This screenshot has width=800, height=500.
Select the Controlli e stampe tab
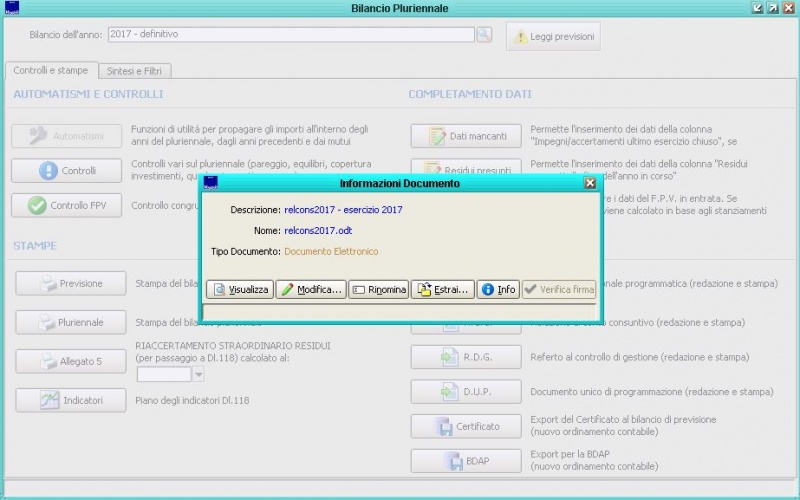[50, 71]
